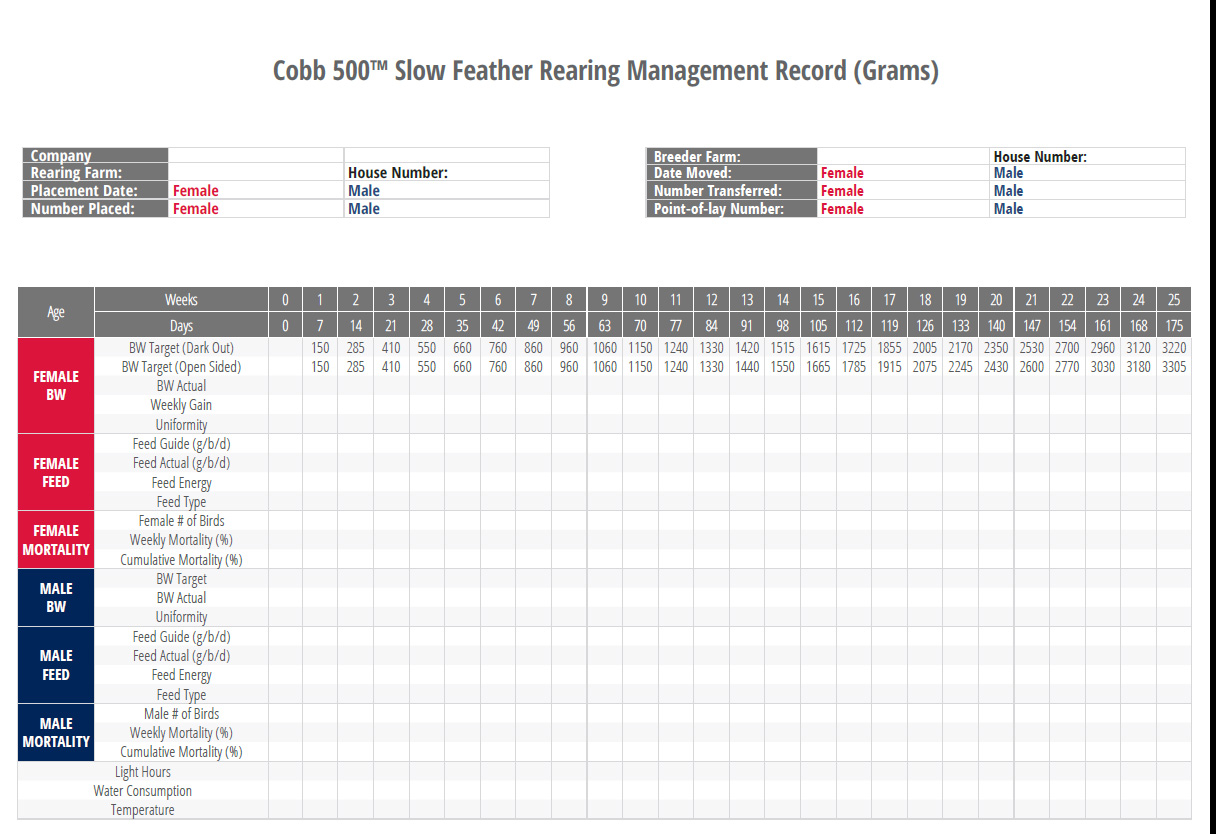
Task: Click the FEMALE MORTALITY section header
Action: [56, 540]
